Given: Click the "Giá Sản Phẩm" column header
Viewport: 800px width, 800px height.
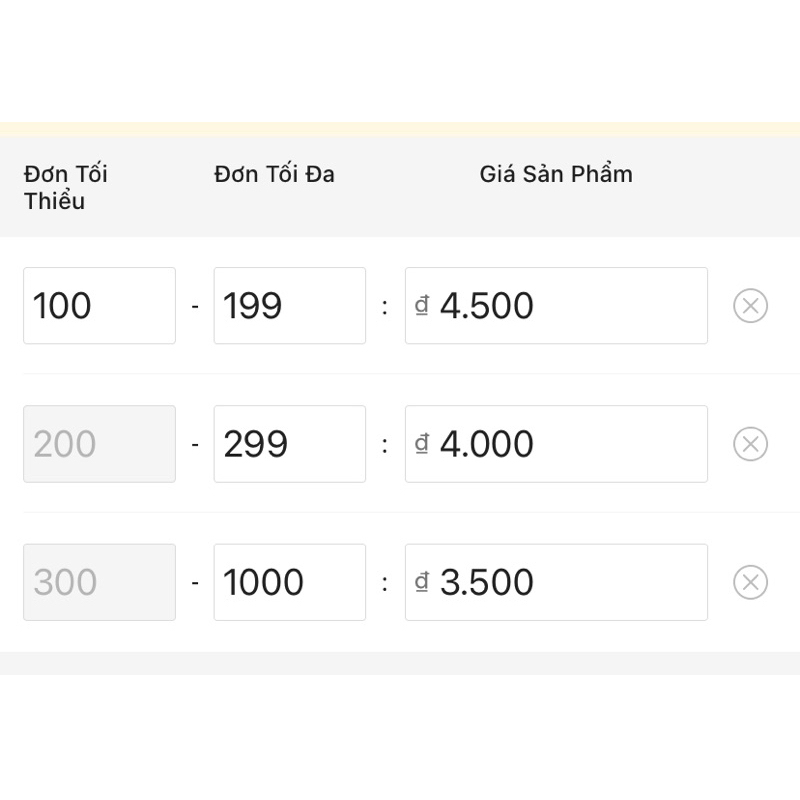Looking at the screenshot, I should (x=556, y=174).
